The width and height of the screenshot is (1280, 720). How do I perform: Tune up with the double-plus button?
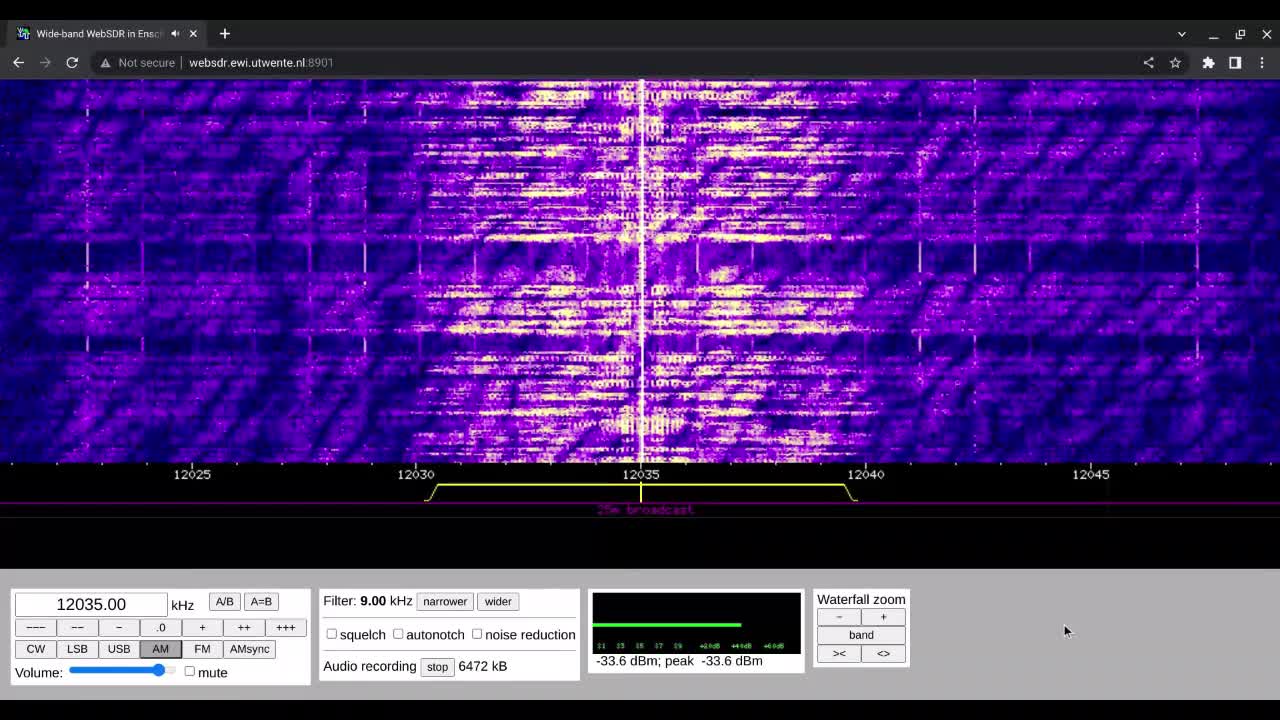(243, 627)
